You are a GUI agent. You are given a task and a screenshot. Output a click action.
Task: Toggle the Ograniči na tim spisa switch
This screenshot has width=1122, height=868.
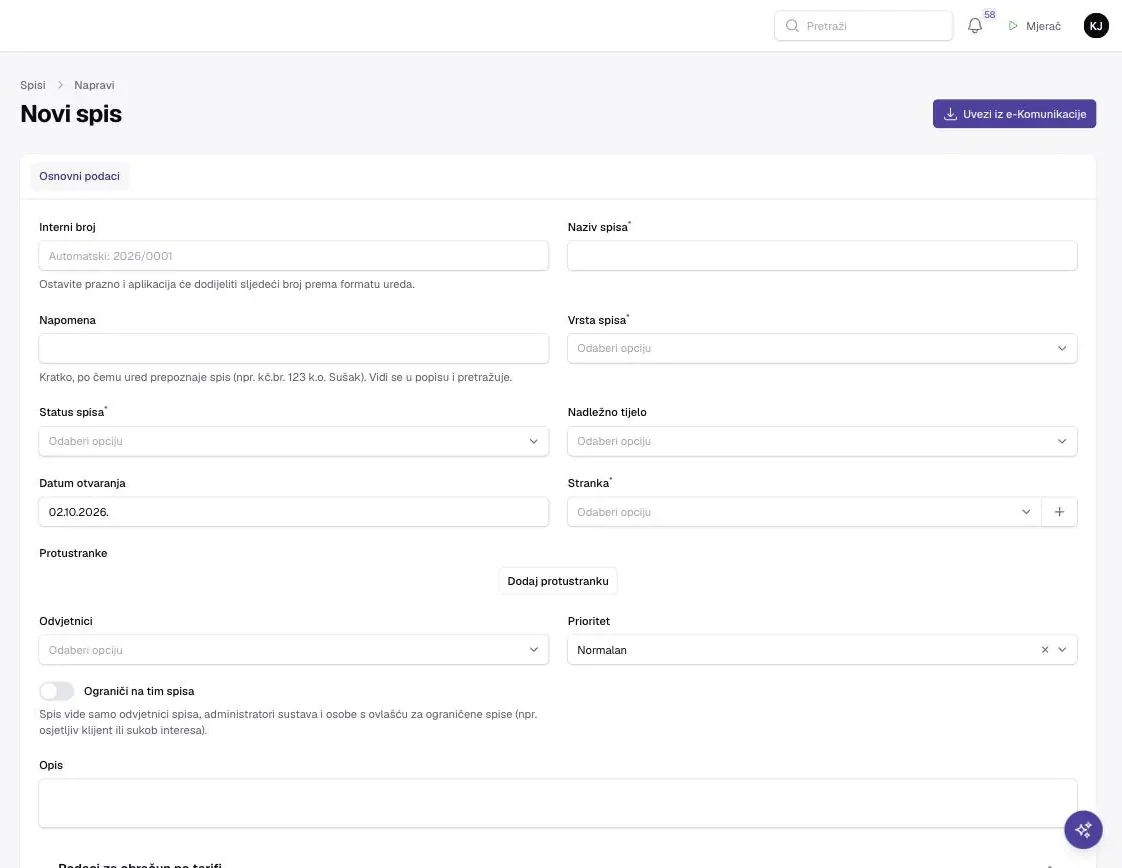click(x=57, y=691)
